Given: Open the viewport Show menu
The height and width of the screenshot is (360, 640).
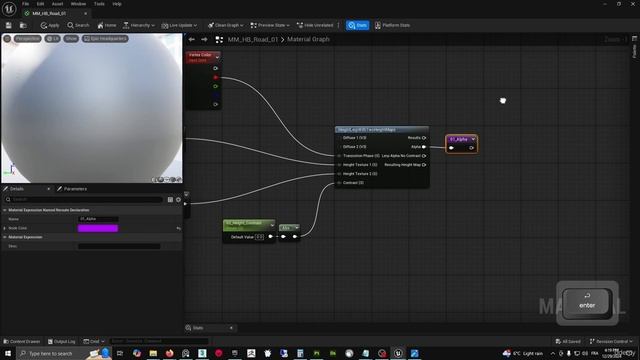Looking at the screenshot, I should [x=71, y=38].
